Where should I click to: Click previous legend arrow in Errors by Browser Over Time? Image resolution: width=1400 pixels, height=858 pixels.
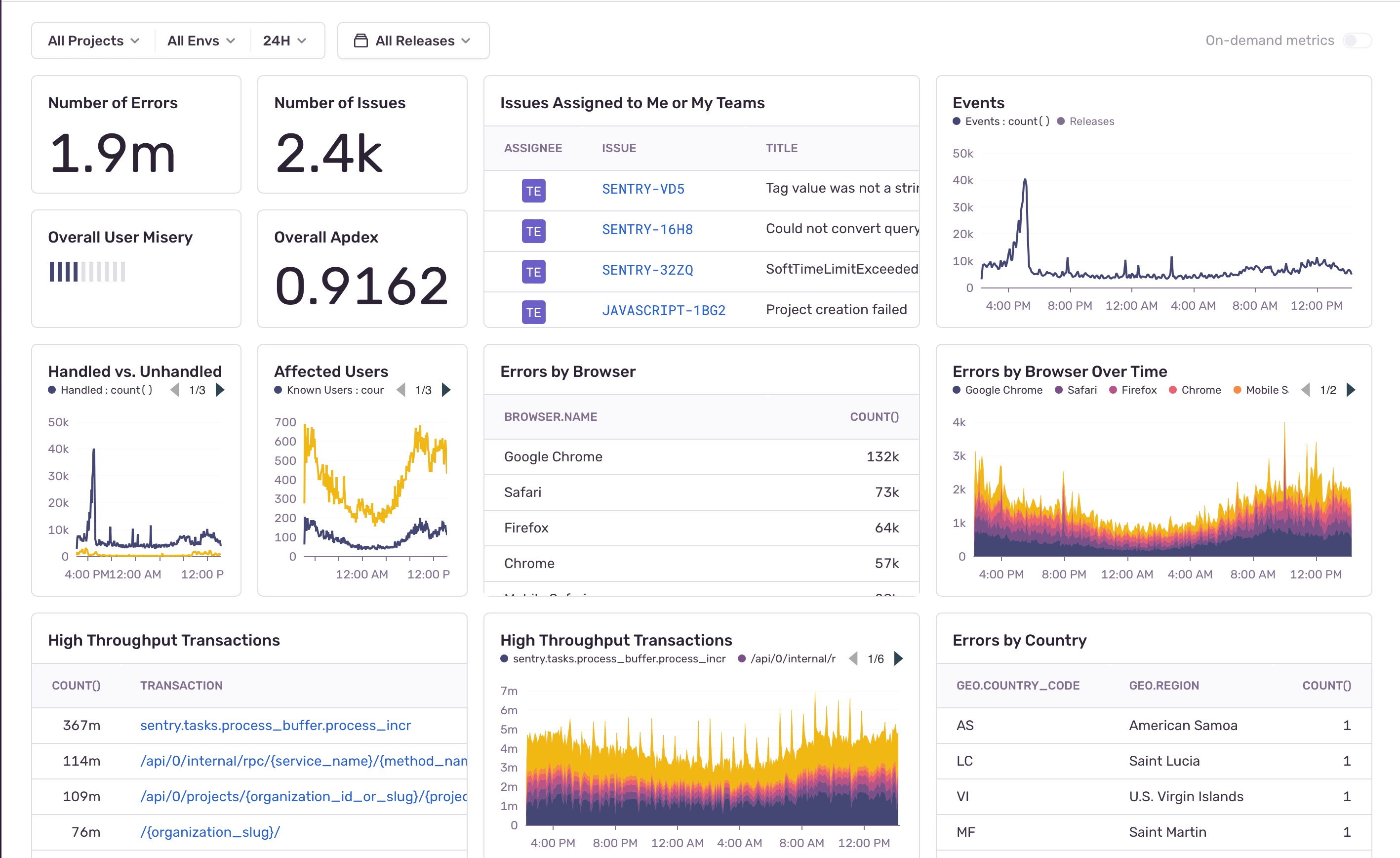[x=1306, y=390]
